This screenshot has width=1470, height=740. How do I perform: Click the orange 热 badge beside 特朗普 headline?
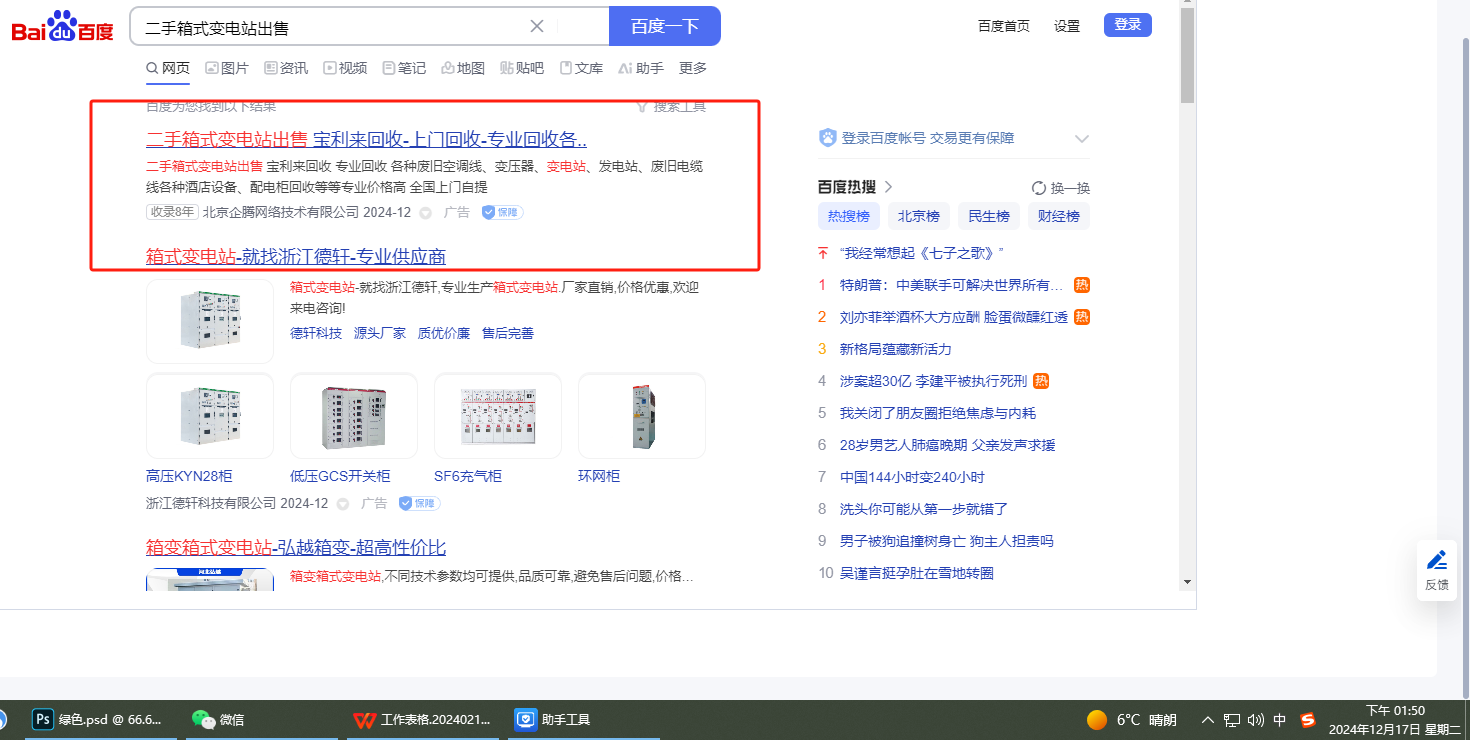[x=1082, y=285]
